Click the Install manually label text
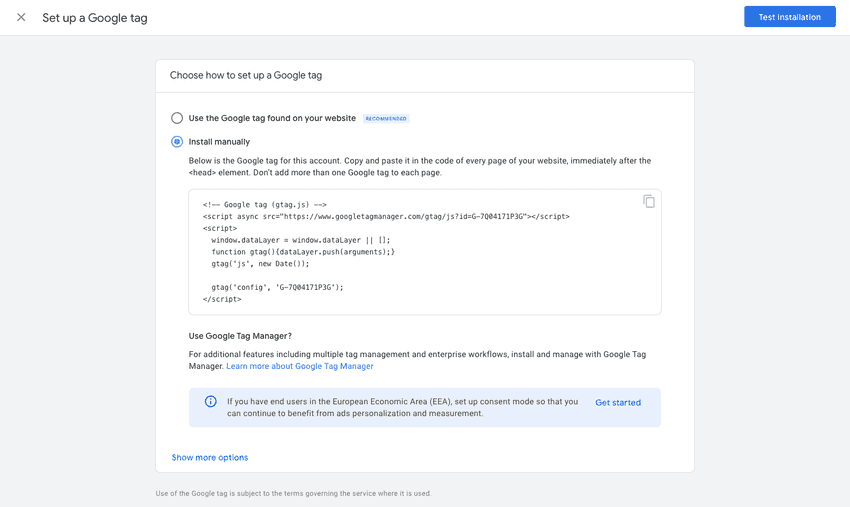 click(219, 142)
